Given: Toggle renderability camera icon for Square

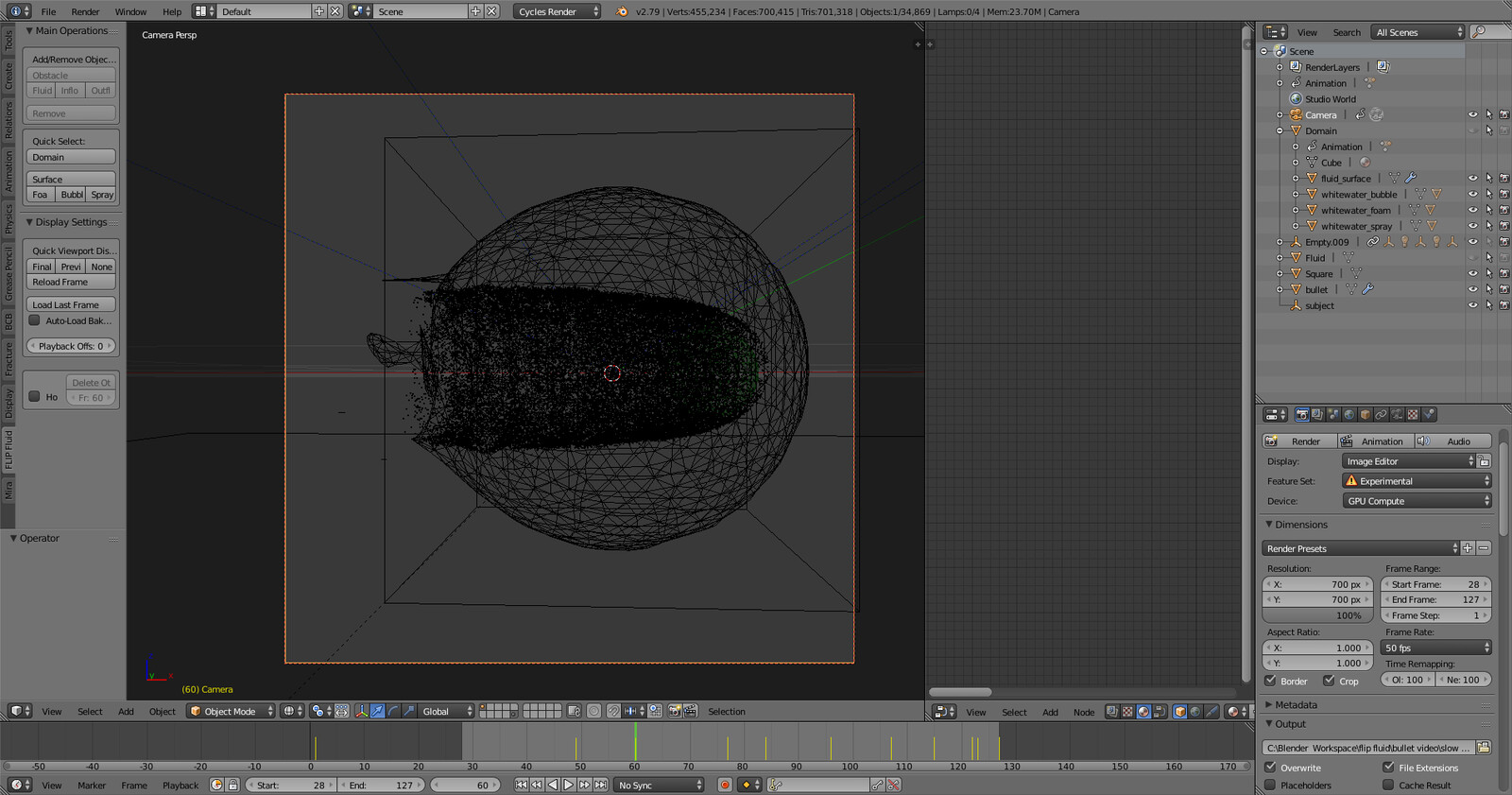Looking at the screenshot, I should coord(1503,273).
